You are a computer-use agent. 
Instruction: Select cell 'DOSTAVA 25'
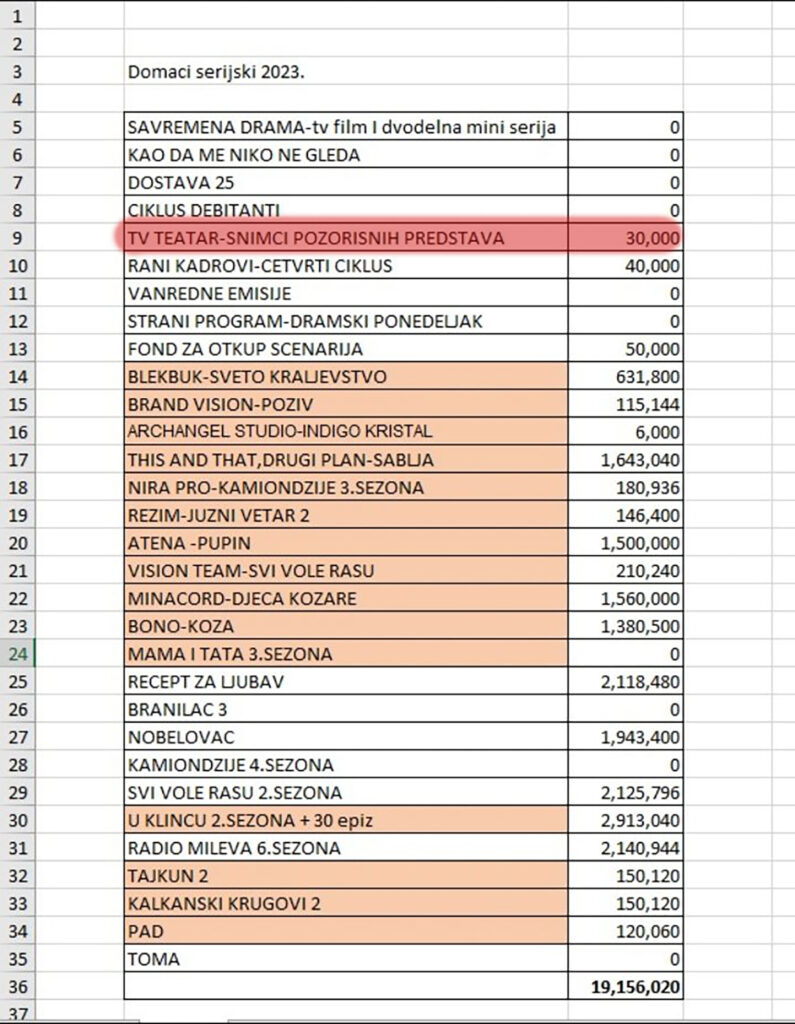pyautogui.click(x=346, y=182)
